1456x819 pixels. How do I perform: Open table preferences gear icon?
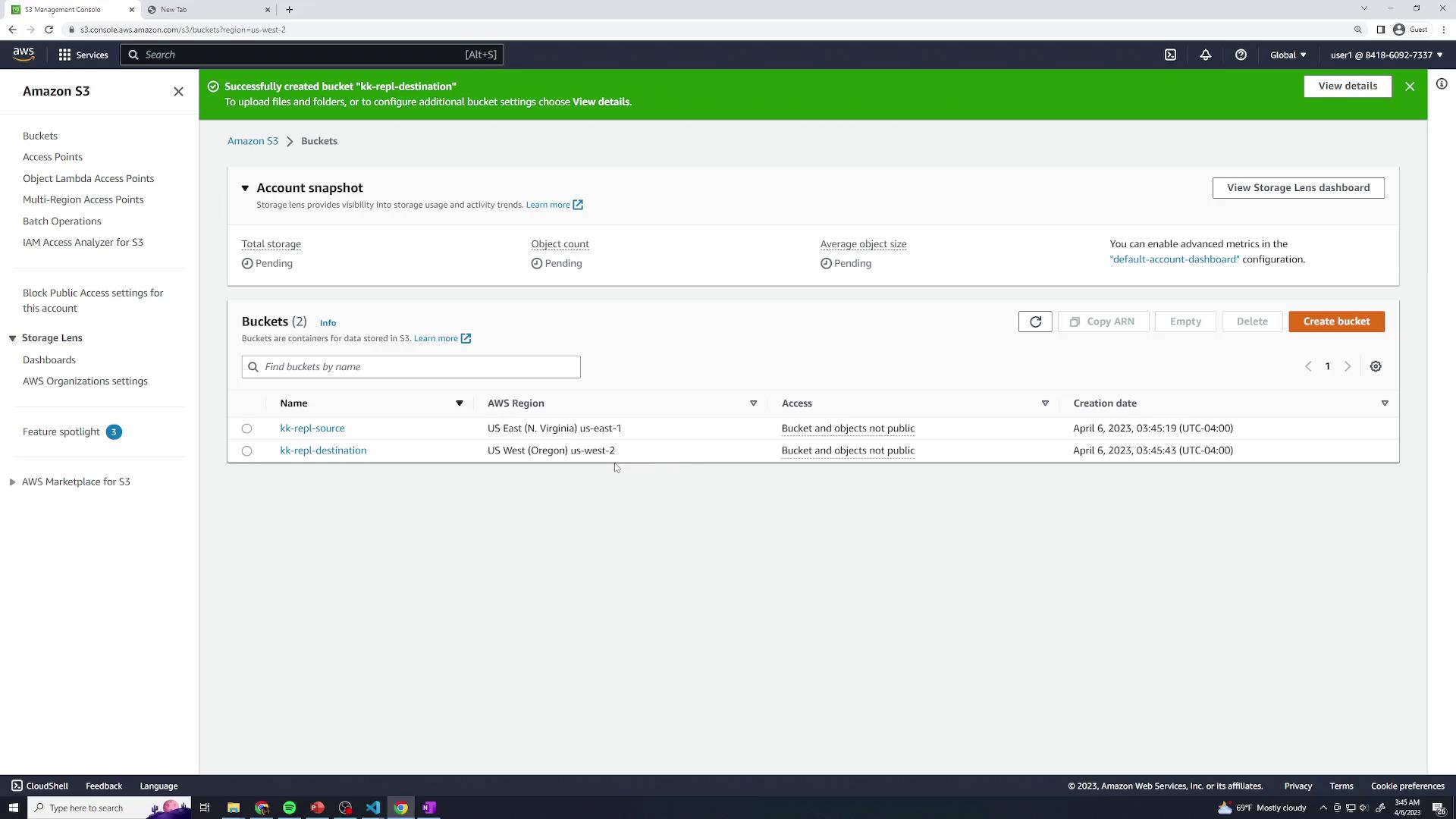coord(1376,366)
